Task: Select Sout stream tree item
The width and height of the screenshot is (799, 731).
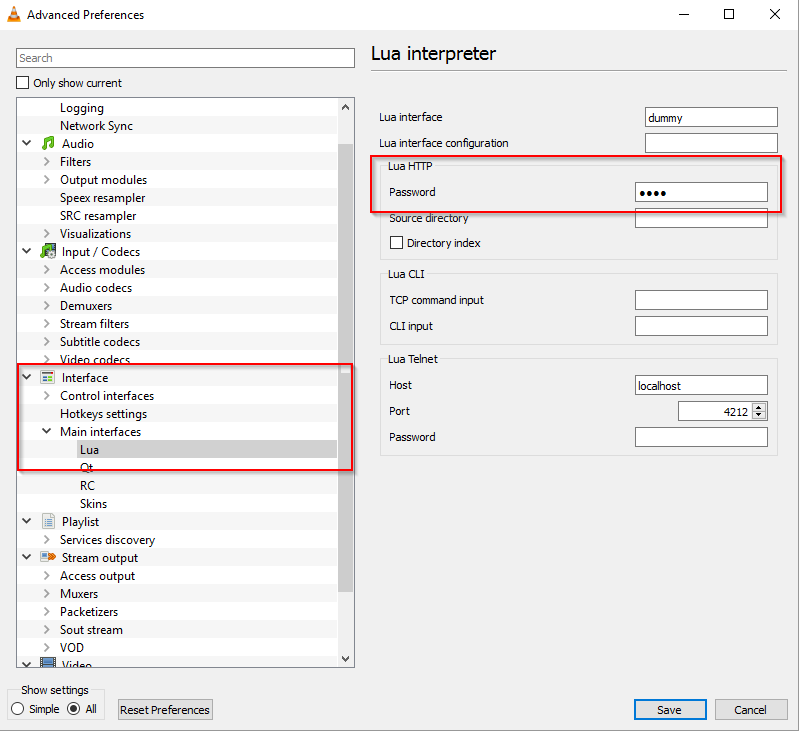Action: click(x=91, y=630)
